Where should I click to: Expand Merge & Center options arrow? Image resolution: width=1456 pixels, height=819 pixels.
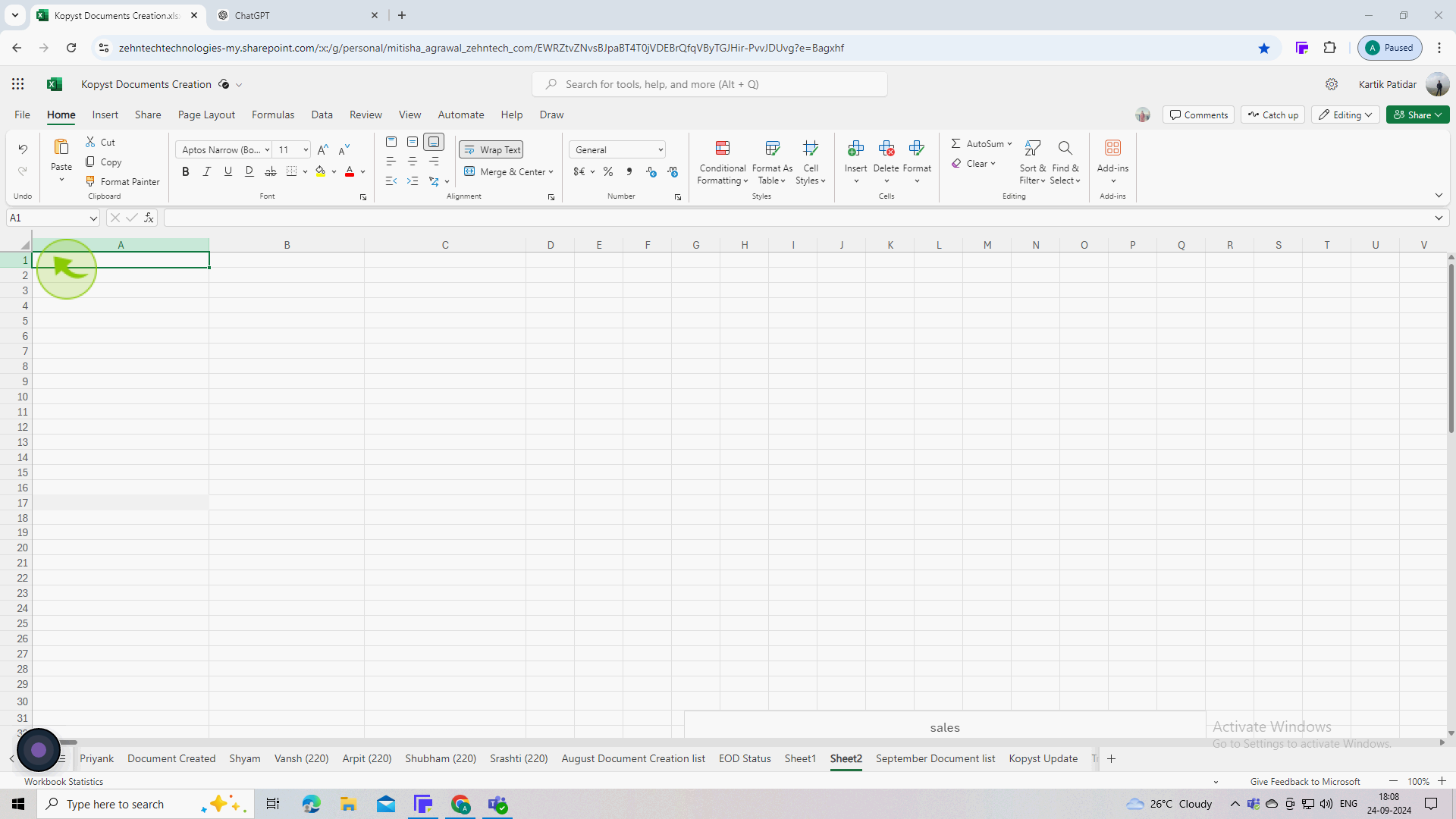click(551, 172)
